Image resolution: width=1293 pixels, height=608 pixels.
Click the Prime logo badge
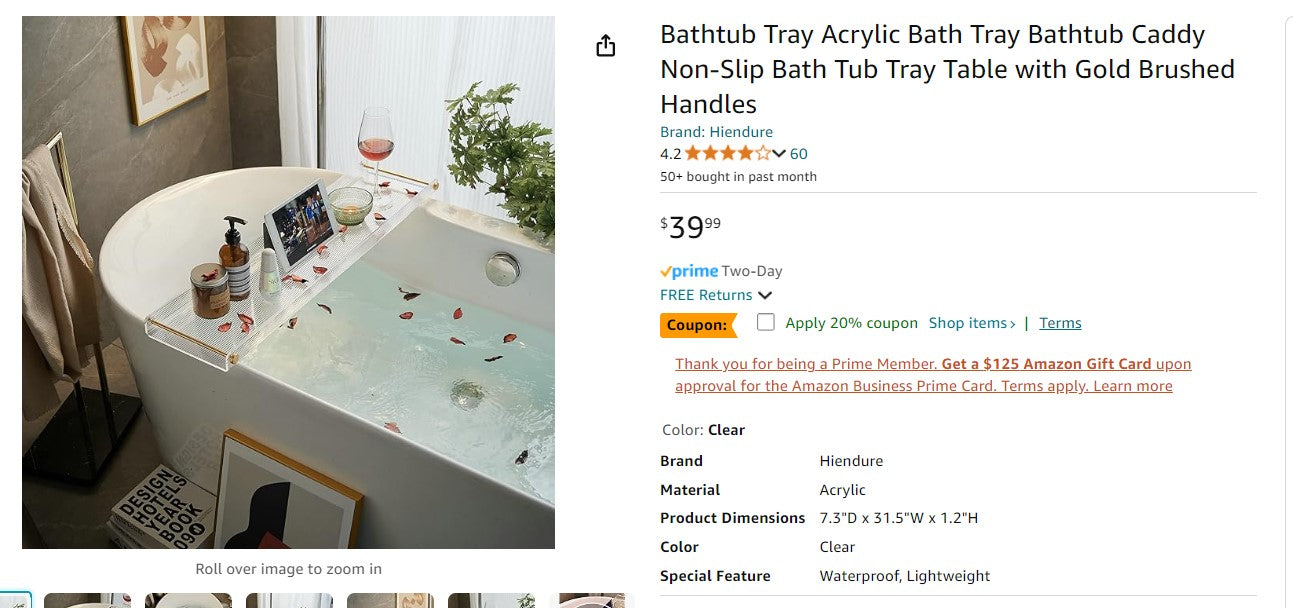click(688, 270)
